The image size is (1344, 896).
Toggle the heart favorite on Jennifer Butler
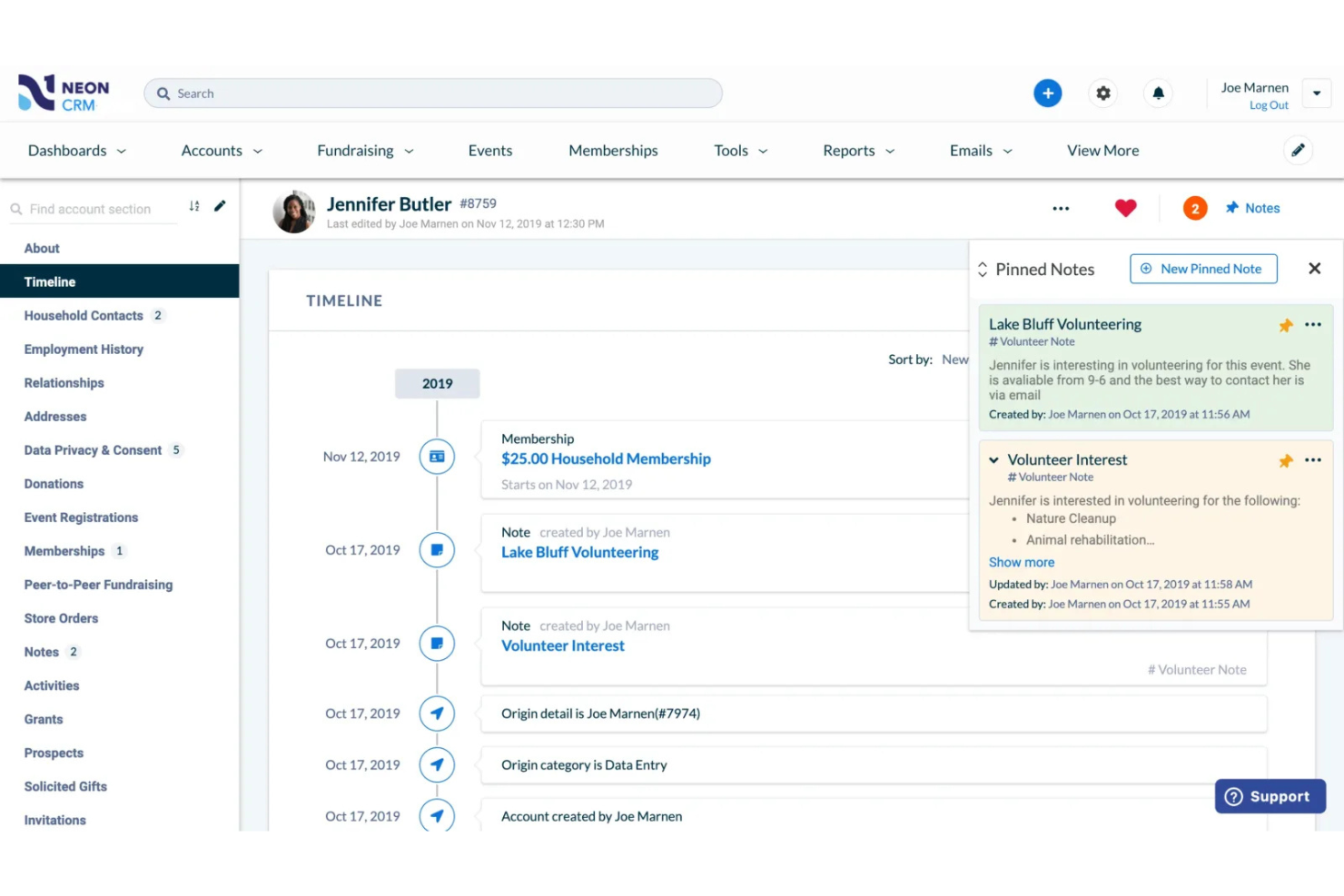point(1126,208)
